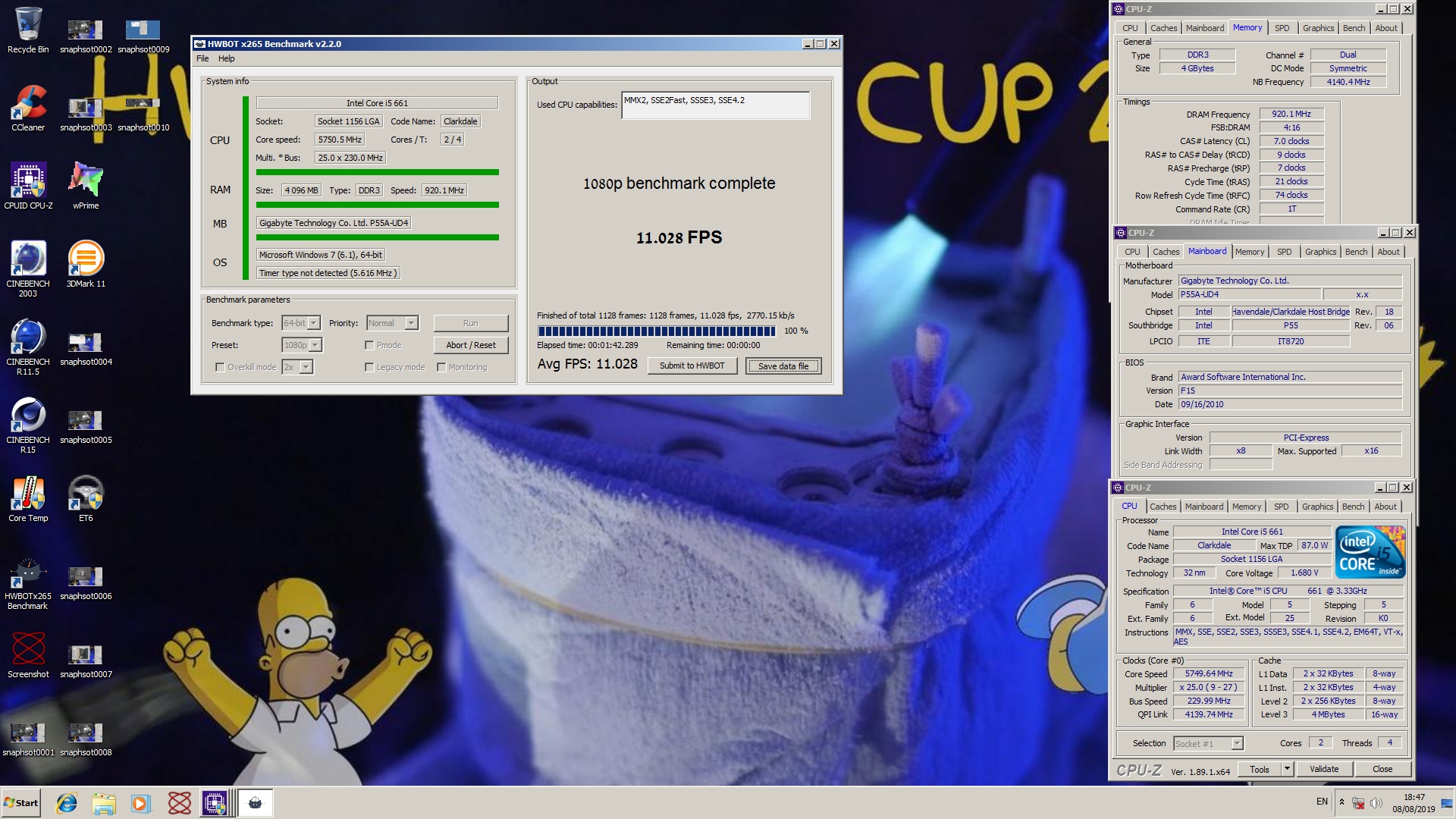Screen dimensions: 1456x819
Task: Select SPD tab in top CPU-Z window
Action: point(1282,28)
